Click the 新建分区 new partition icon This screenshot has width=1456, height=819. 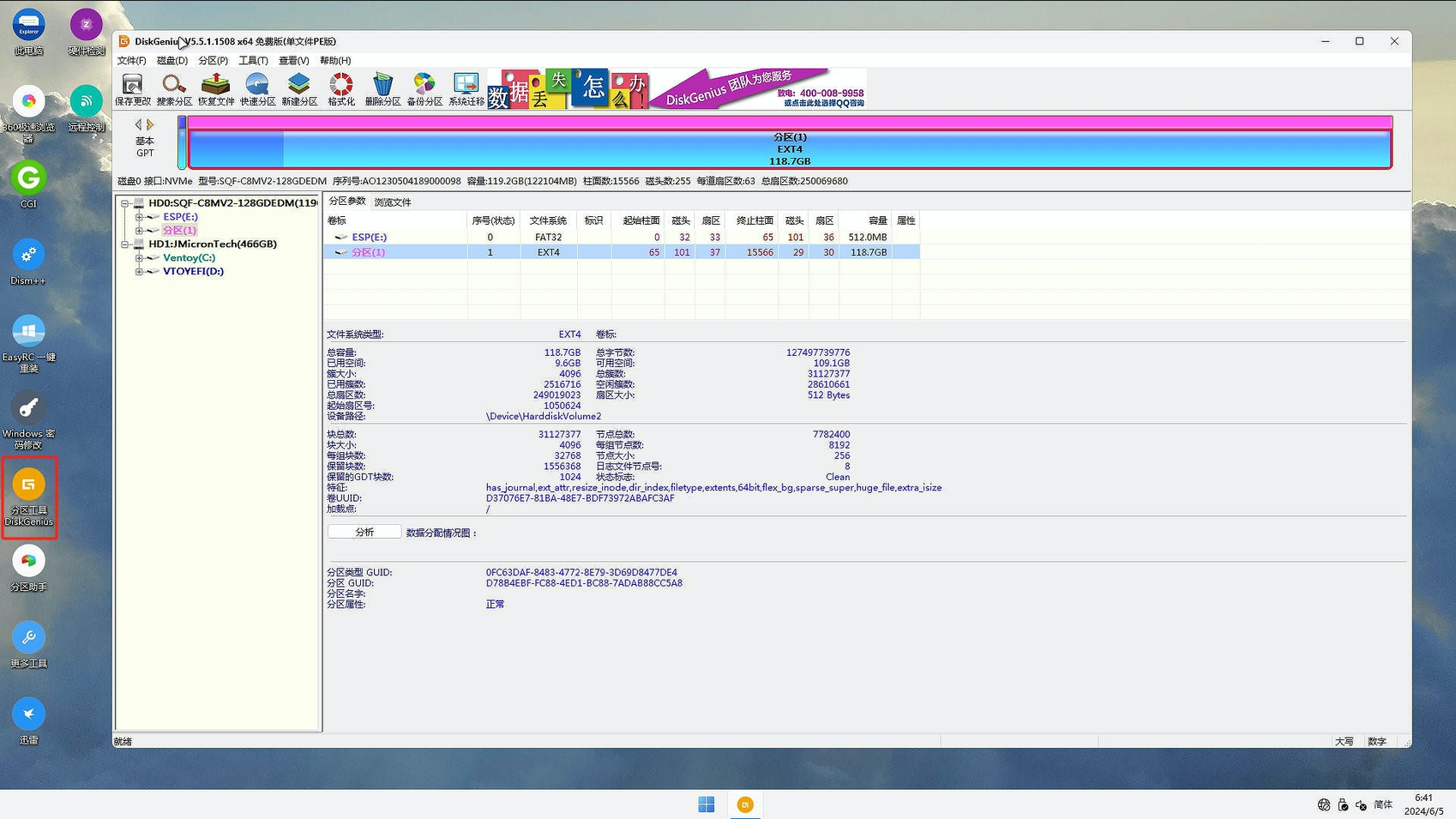299,89
